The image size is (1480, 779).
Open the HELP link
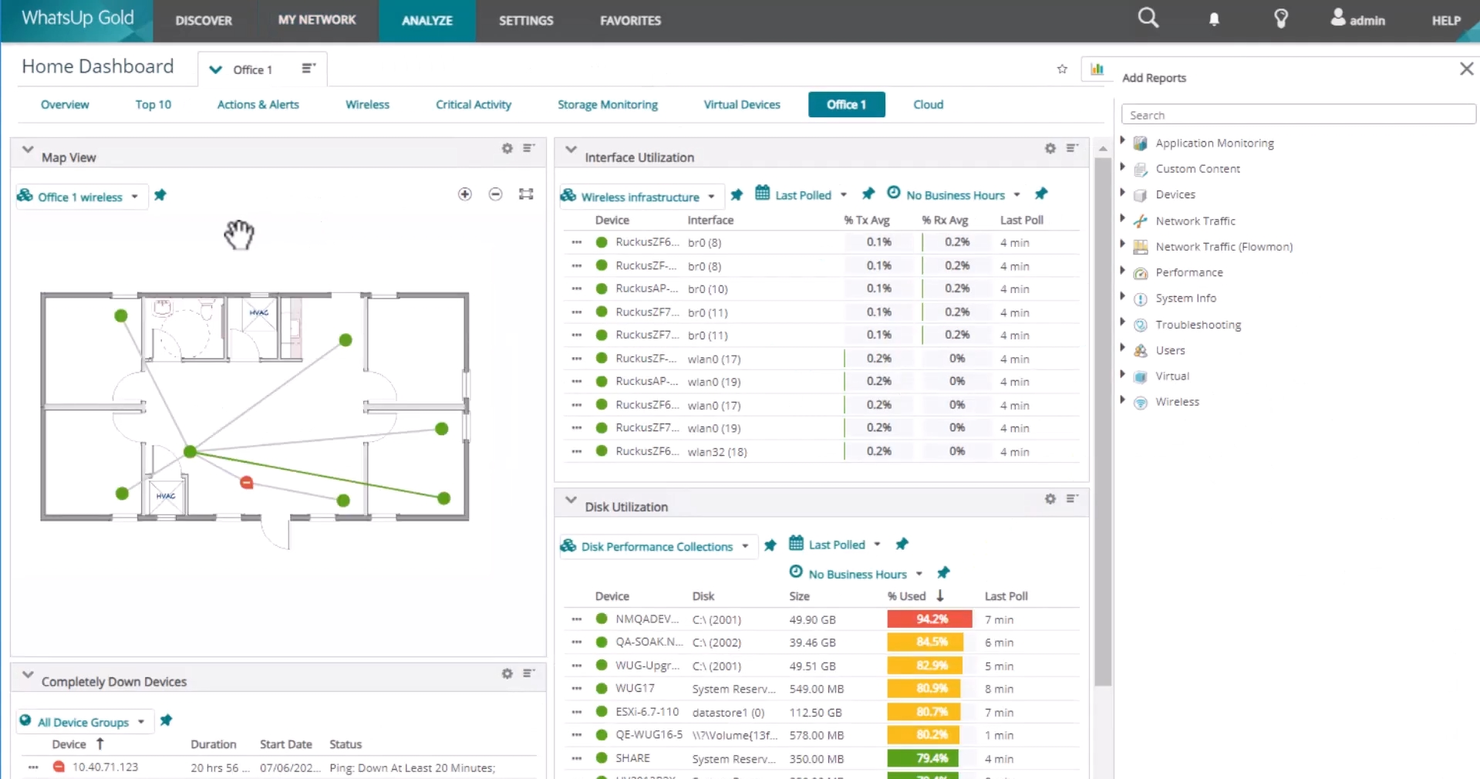tap(1446, 20)
